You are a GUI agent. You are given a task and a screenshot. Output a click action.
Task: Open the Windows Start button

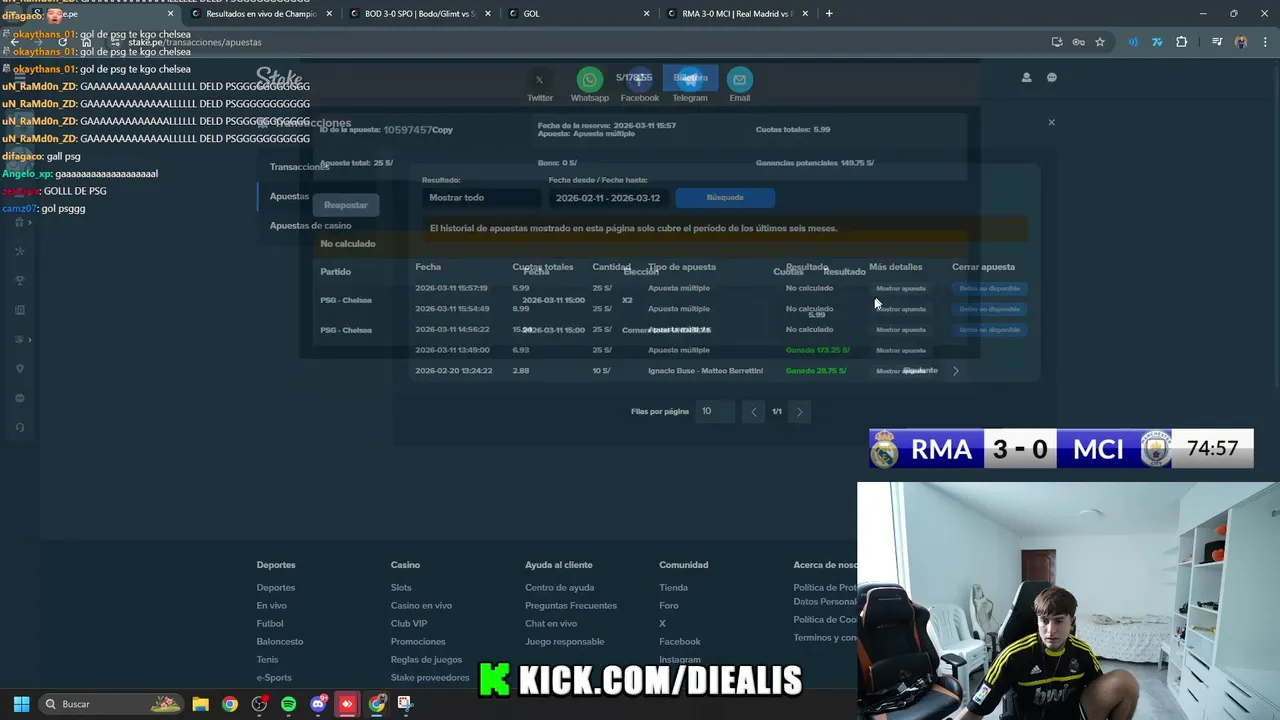point(21,704)
